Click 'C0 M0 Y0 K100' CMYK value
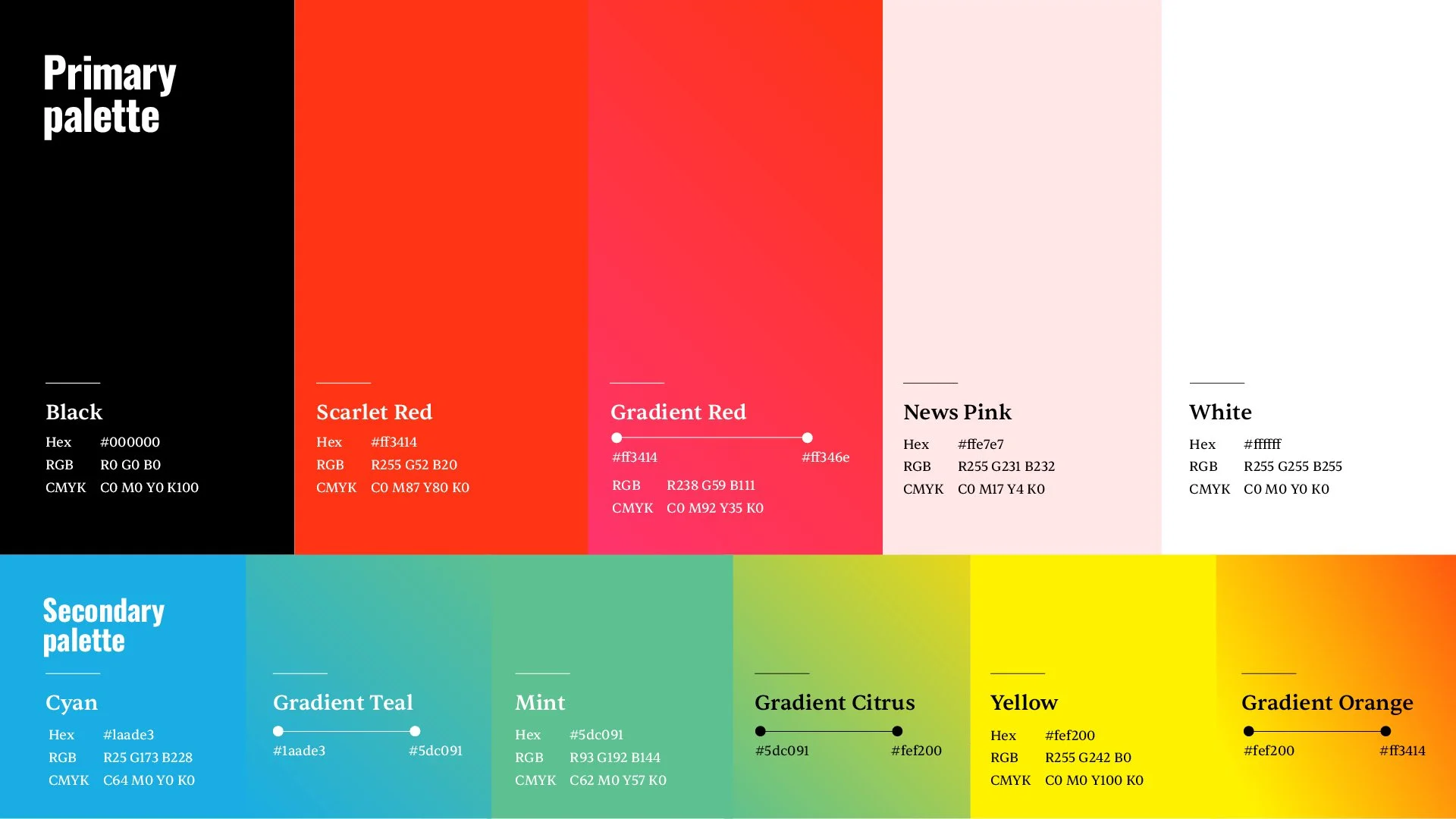Viewport: 1456px width, 819px height. (149, 488)
